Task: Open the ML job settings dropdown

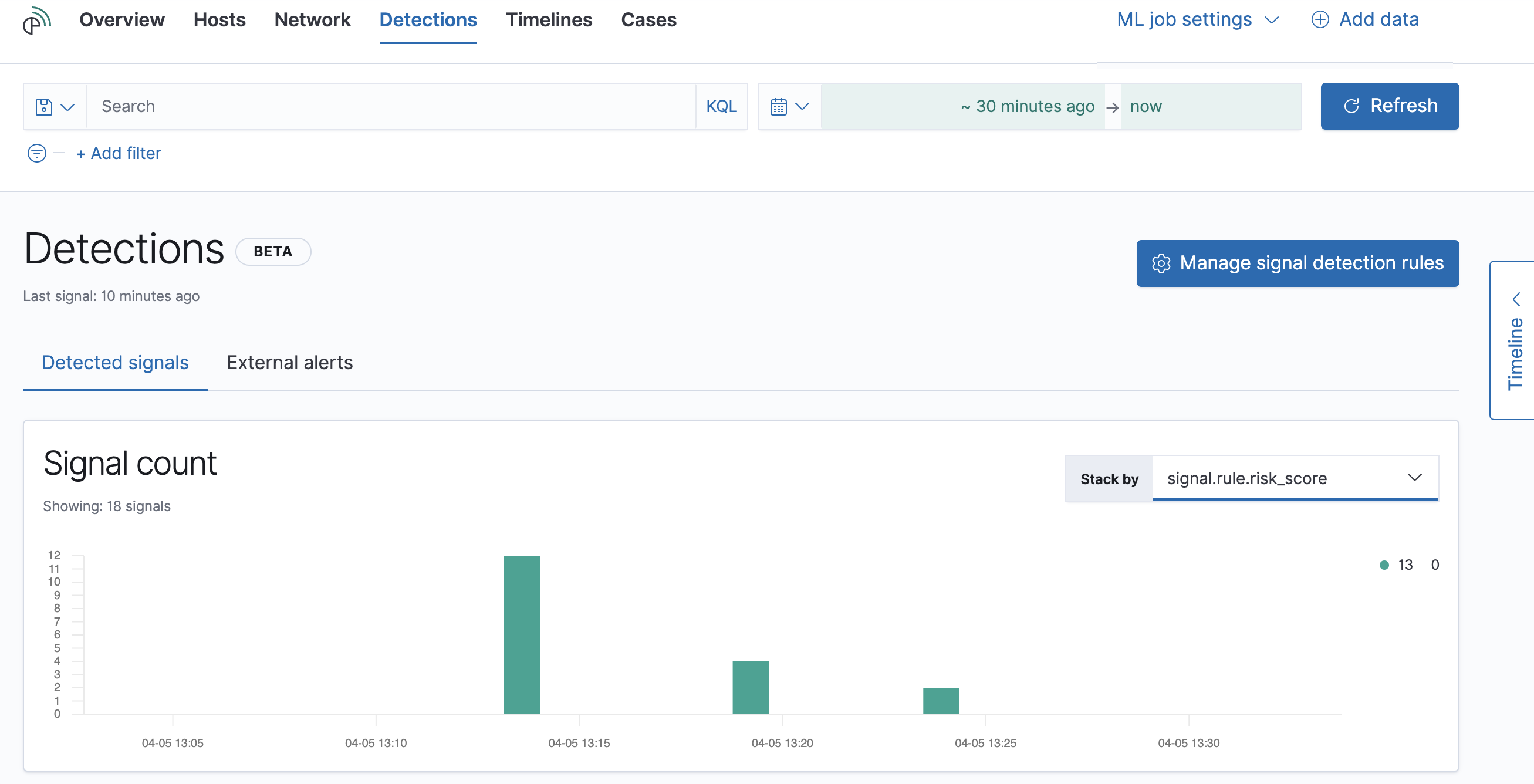Action: 1198,19
